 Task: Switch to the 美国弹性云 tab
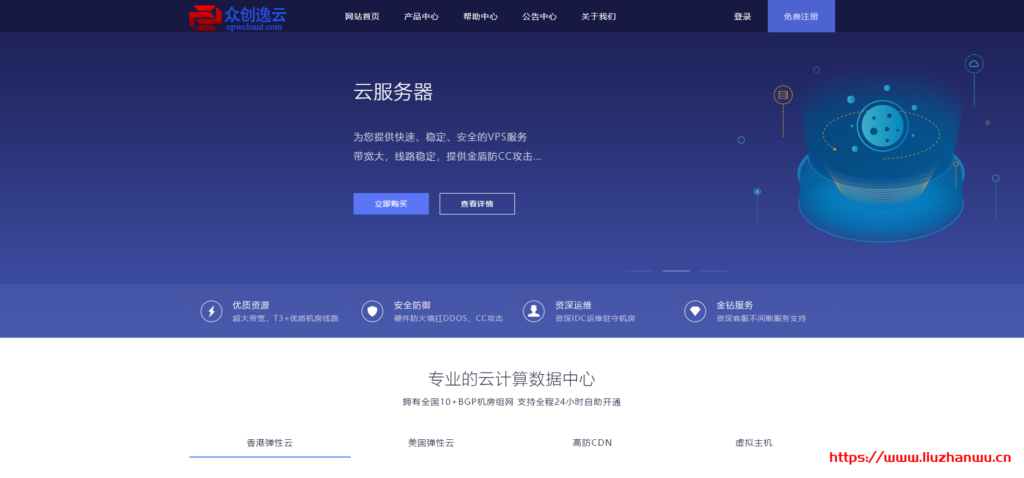point(431,443)
